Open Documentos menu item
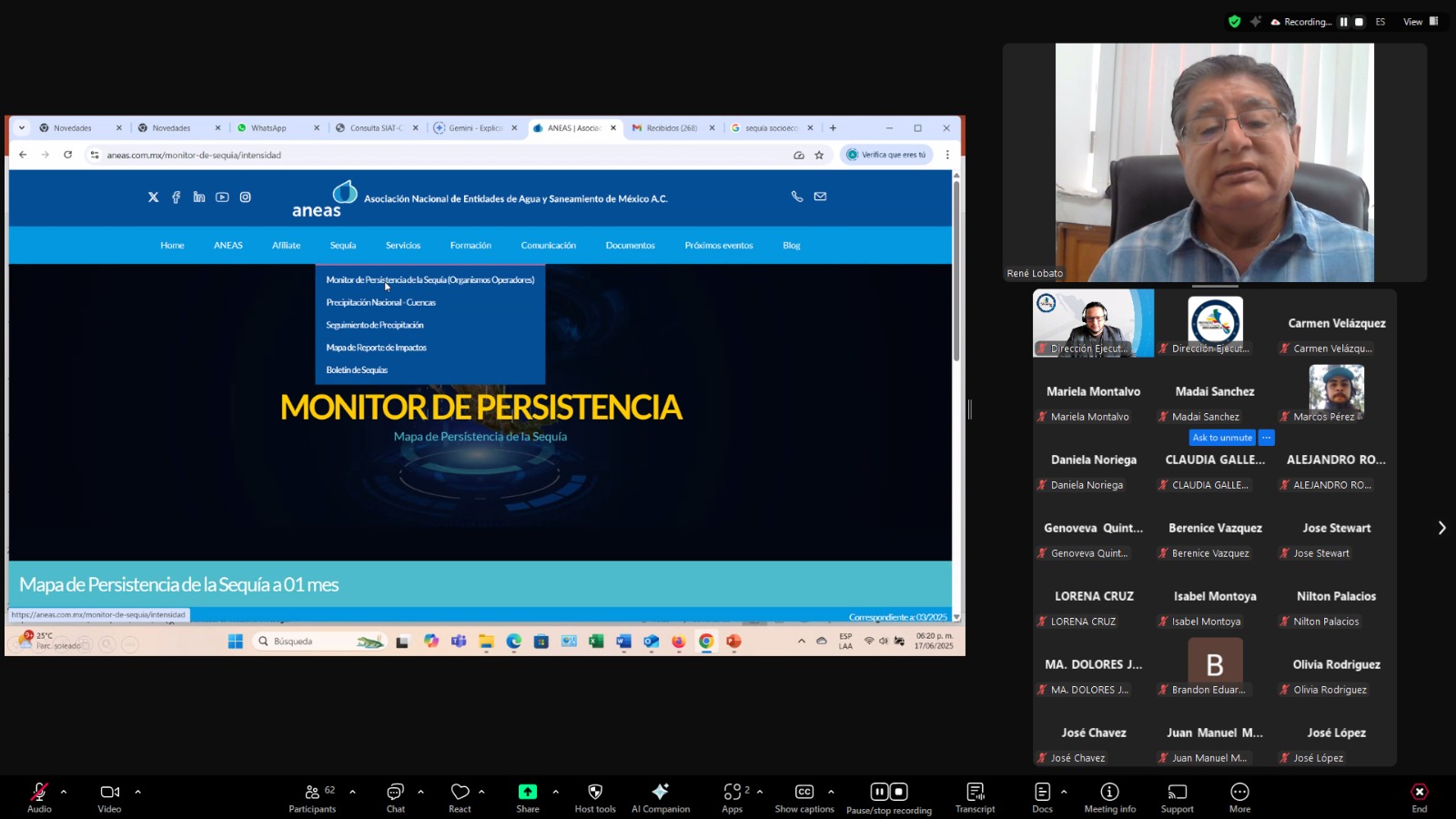Image resolution: width=1456 pixels, height=819 pixels. [x=630, y=246]
